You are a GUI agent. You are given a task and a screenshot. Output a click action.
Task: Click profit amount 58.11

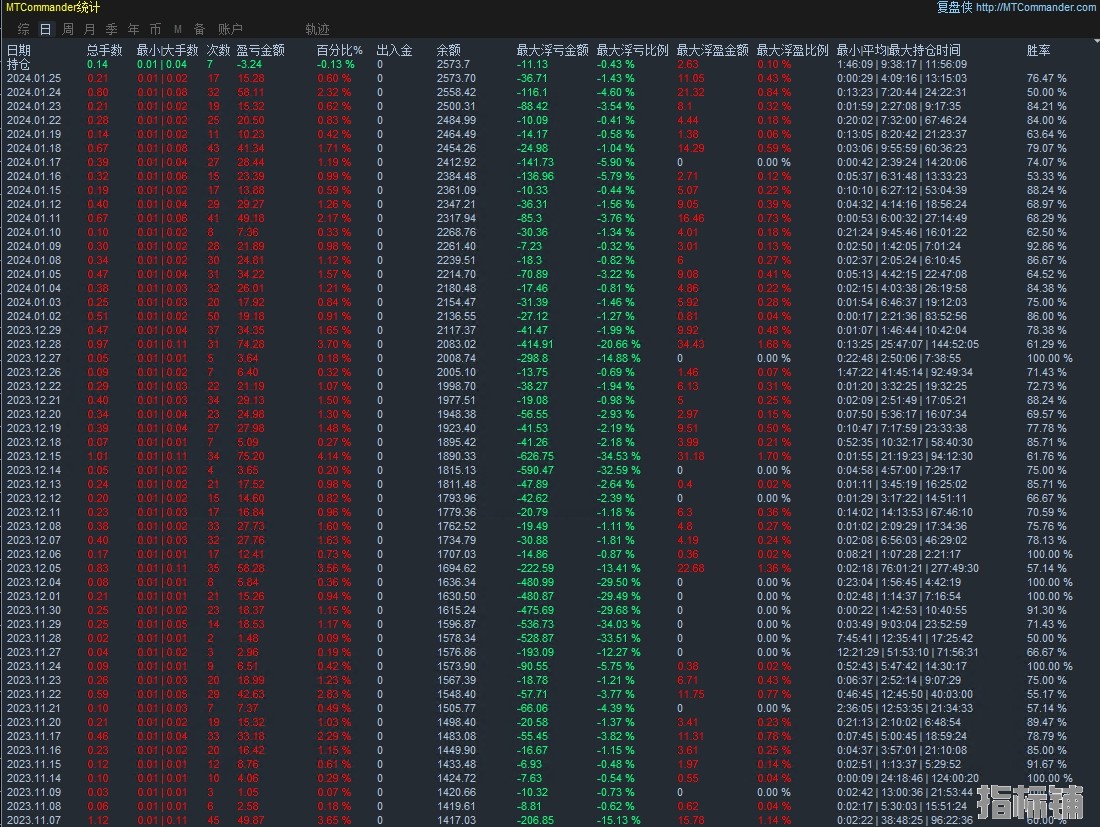(x=250, y=92)
